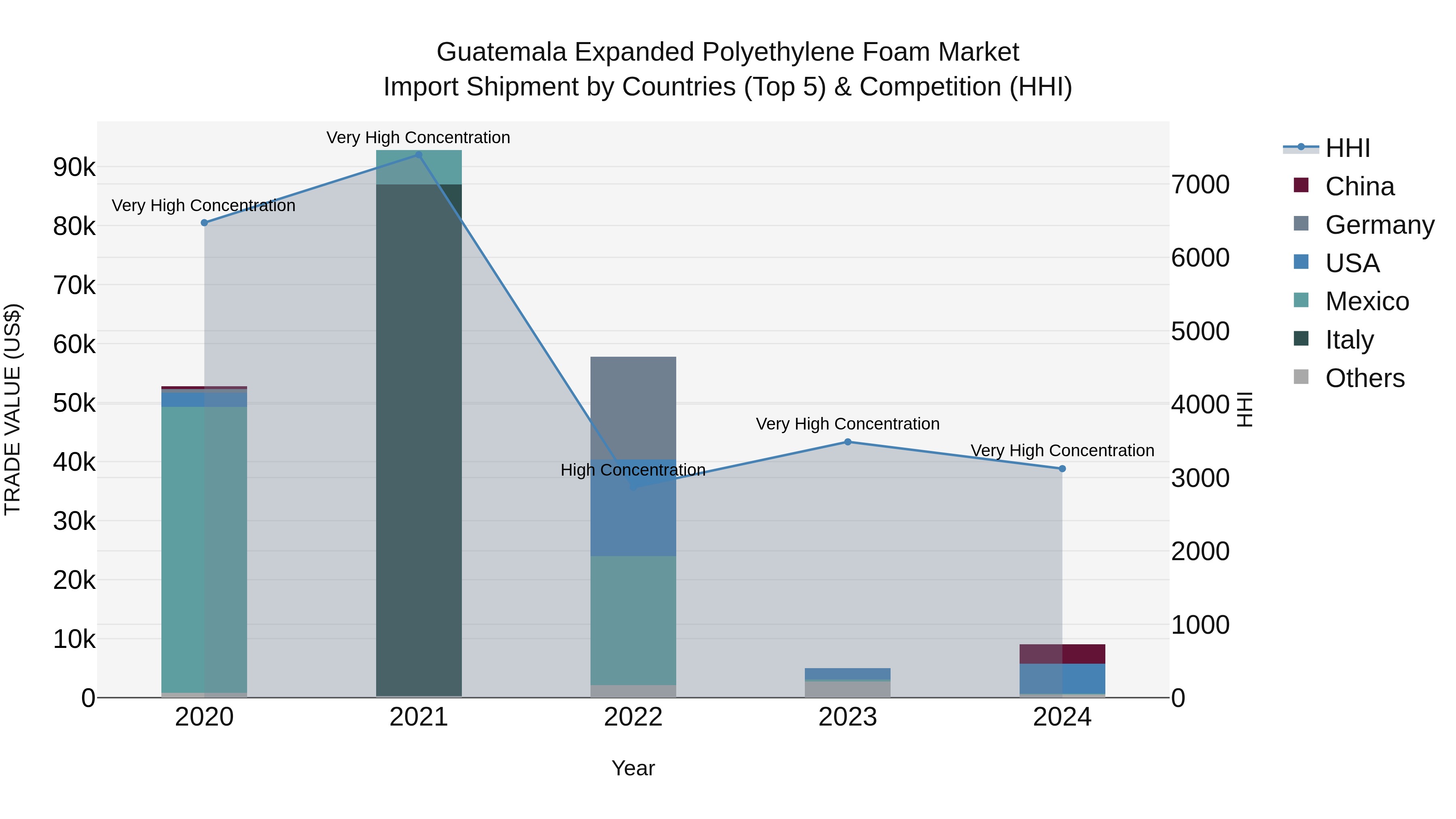The image size is (1456, 819).
Task: Click the 2021 x-axis label
Action: click(419, 717)
